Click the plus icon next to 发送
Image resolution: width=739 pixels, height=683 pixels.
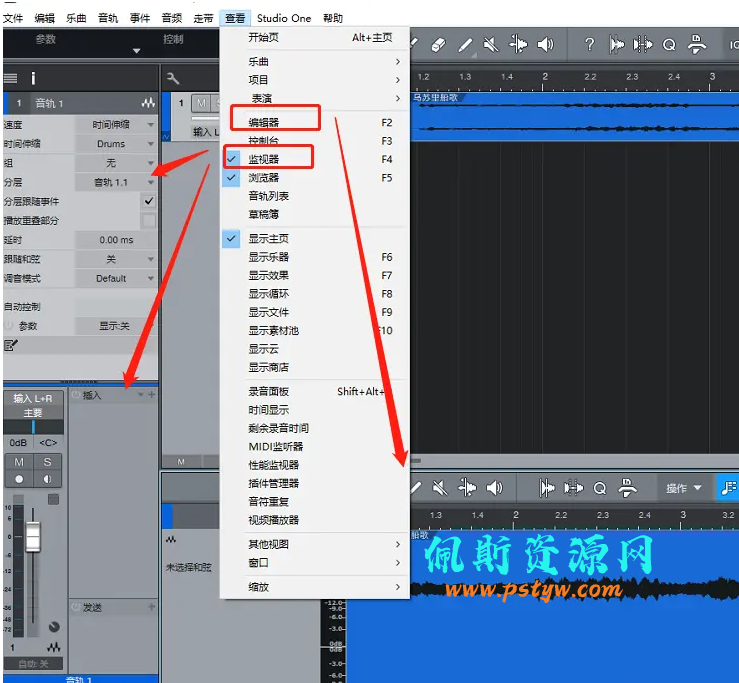click(151, 607)
